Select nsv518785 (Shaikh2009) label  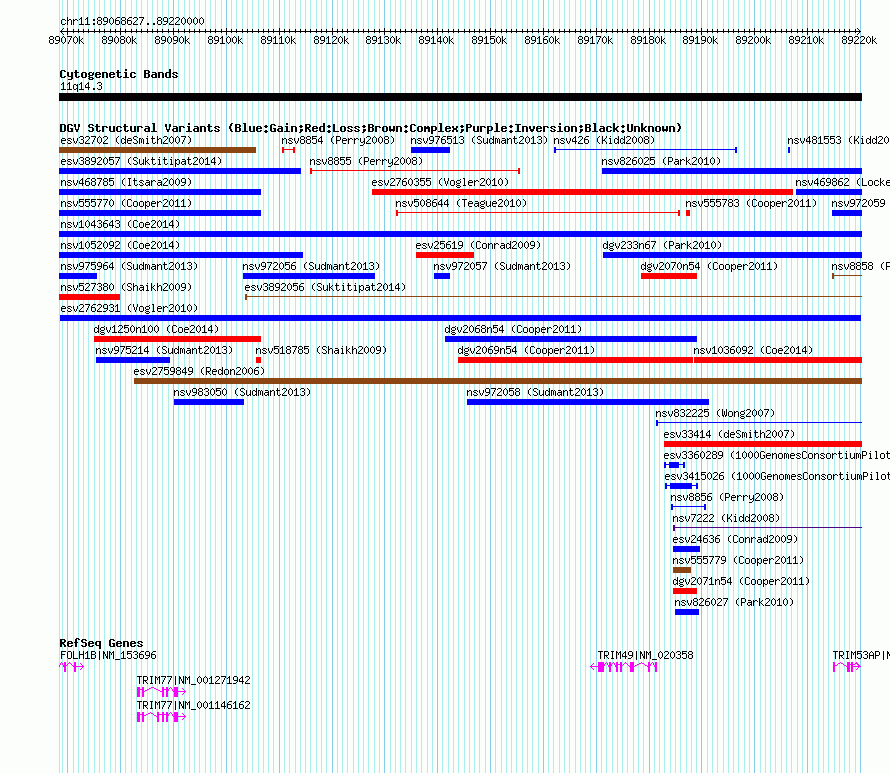(321, 350)
